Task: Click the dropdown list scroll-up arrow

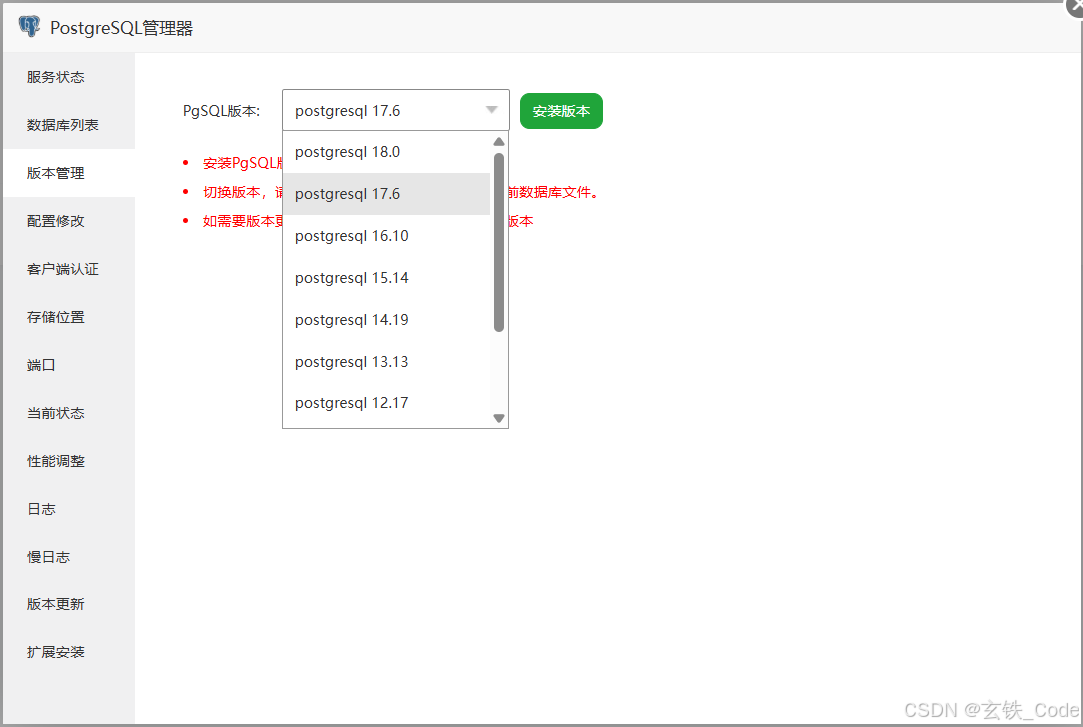Action: point(499,142)
